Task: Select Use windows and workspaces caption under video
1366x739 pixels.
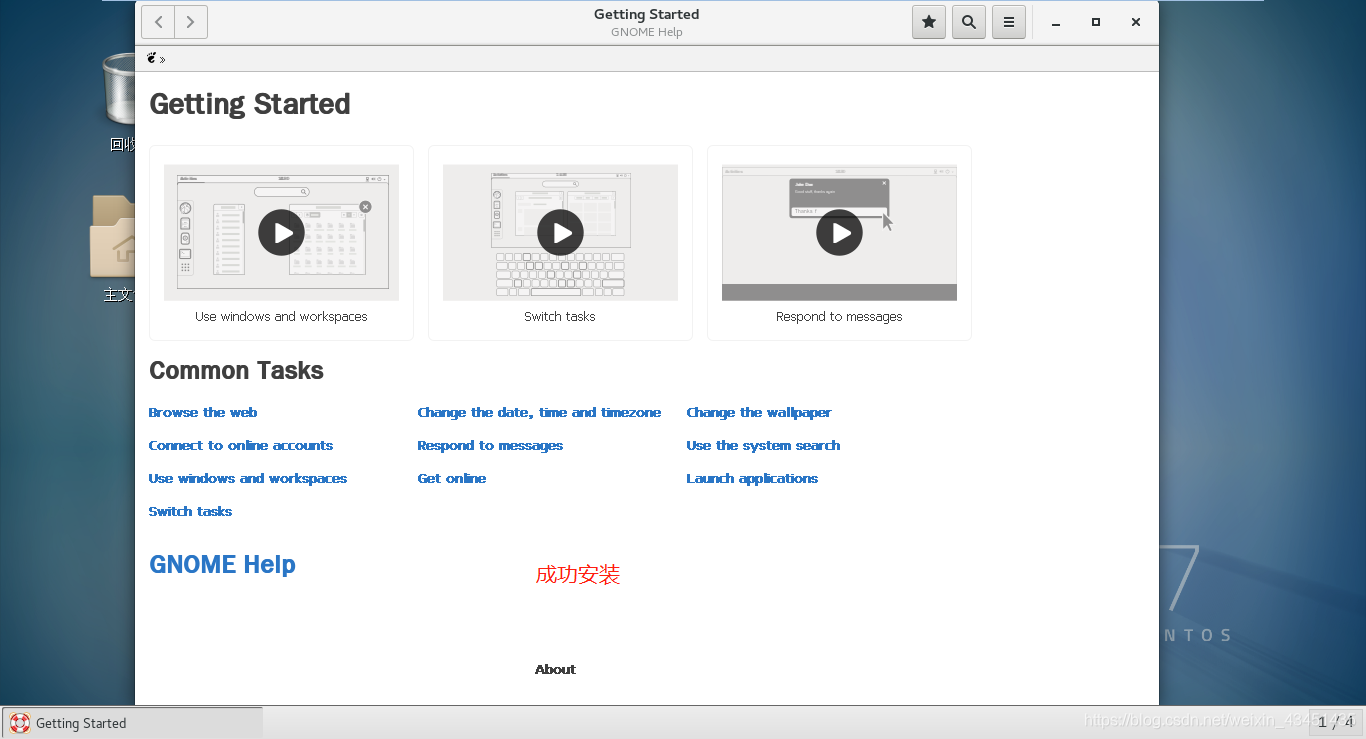Action: point(281,316)
